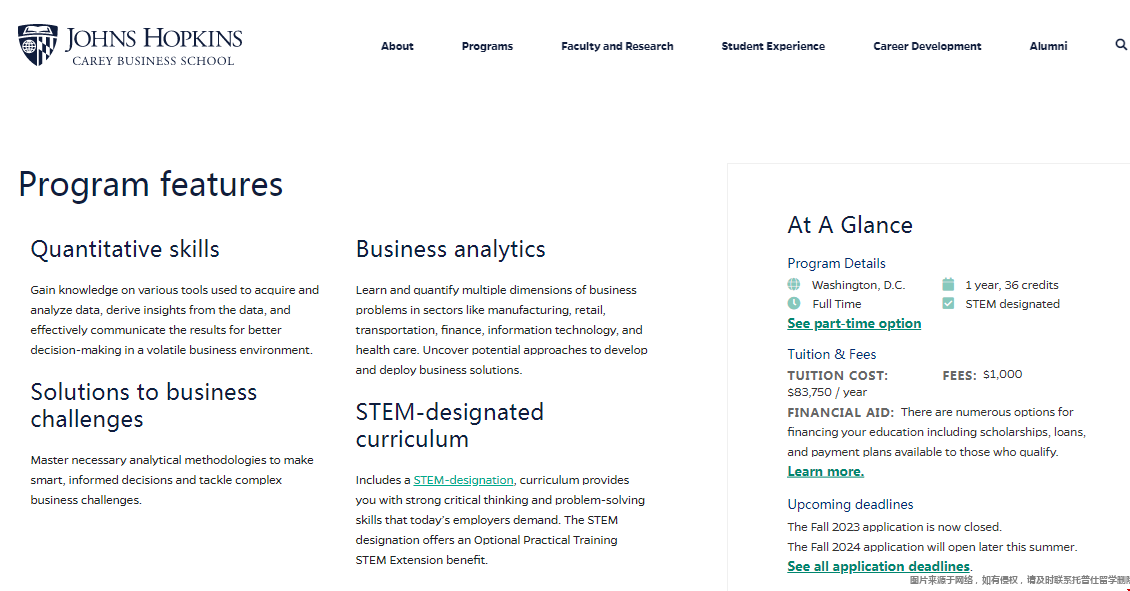Click the STEM designated checkmark icon
Screen dimensions: 1130x591
[948, 303]
